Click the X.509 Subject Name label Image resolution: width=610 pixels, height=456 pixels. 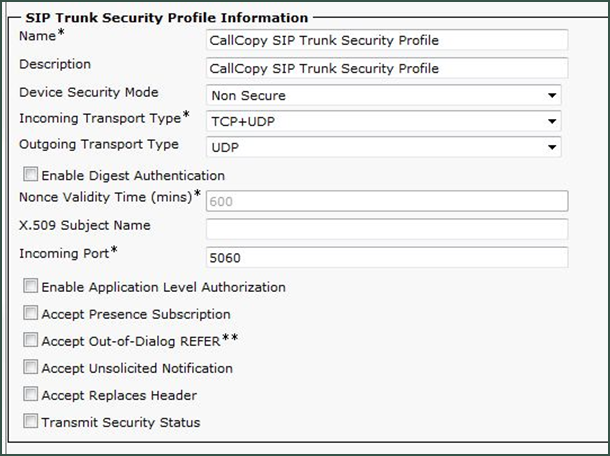tap(85, 225)
